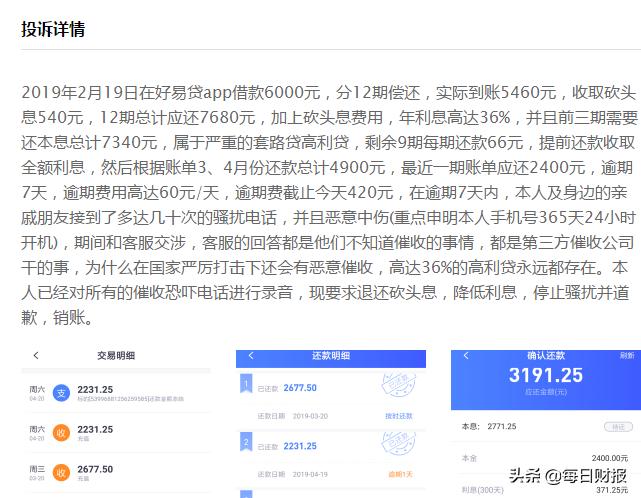
Task: Click 已还款 stamp next to 2677.50
Action: (x=399, y=384)
